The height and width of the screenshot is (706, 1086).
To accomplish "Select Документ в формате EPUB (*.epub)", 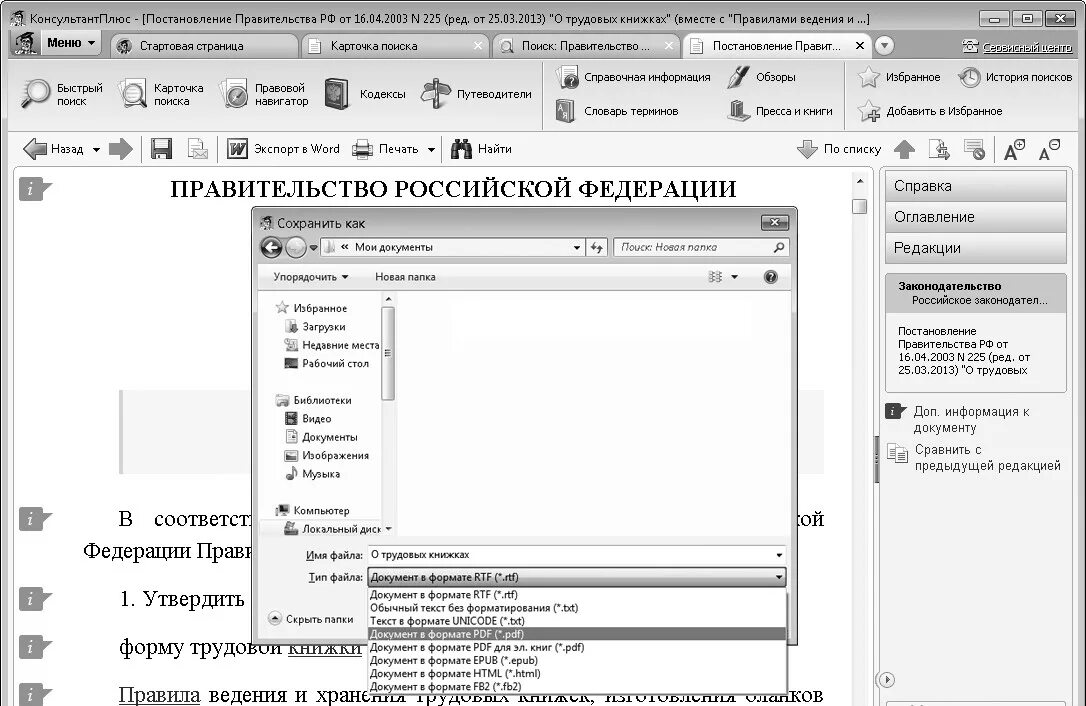I will click(577, 660).
